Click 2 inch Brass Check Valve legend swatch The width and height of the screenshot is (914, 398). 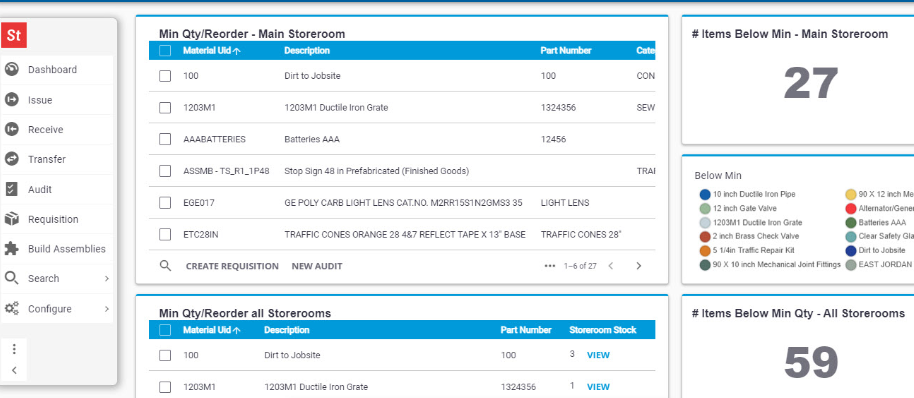click(x=705, y=237)
